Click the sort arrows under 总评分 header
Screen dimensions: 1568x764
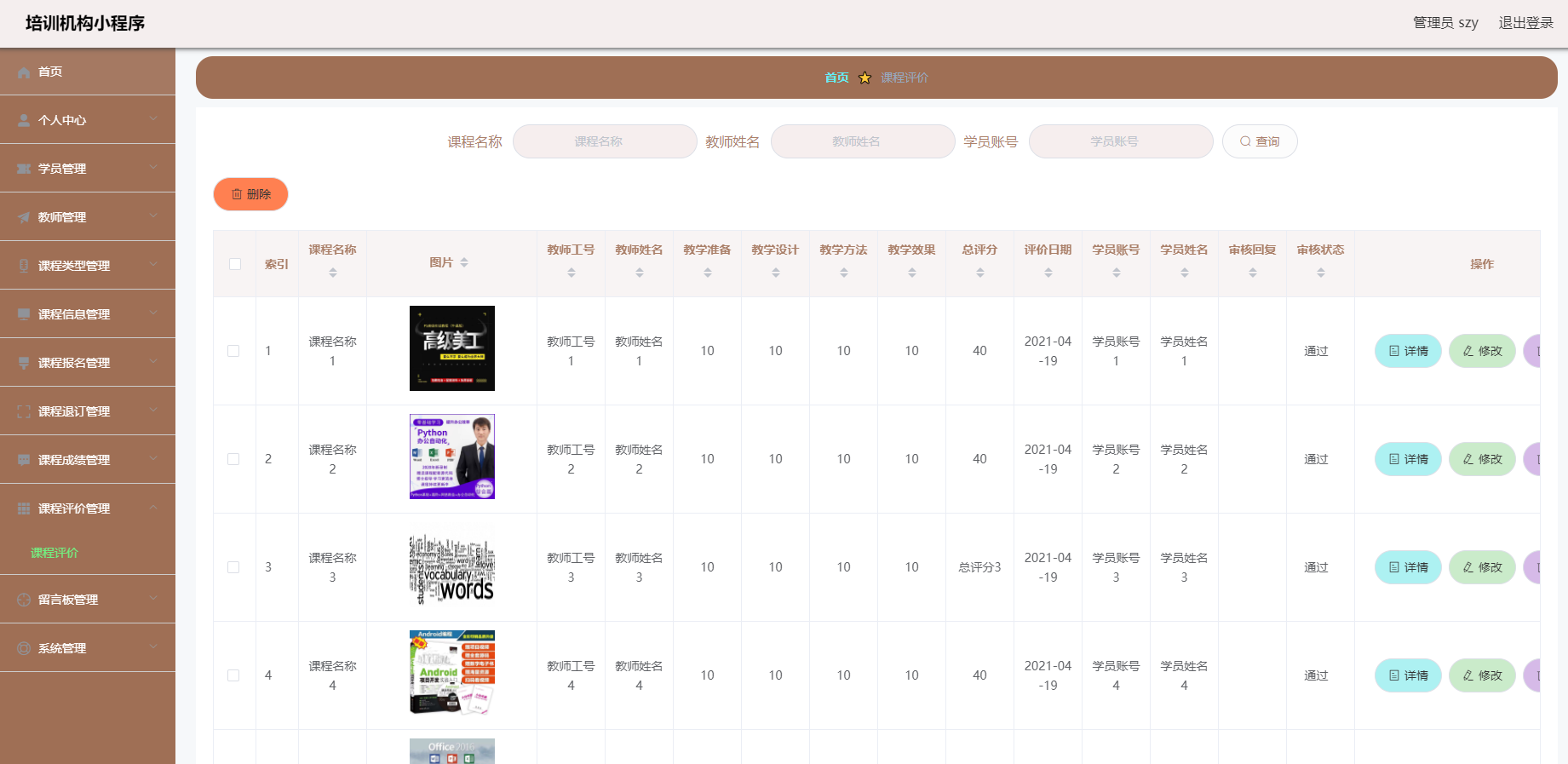979,273
